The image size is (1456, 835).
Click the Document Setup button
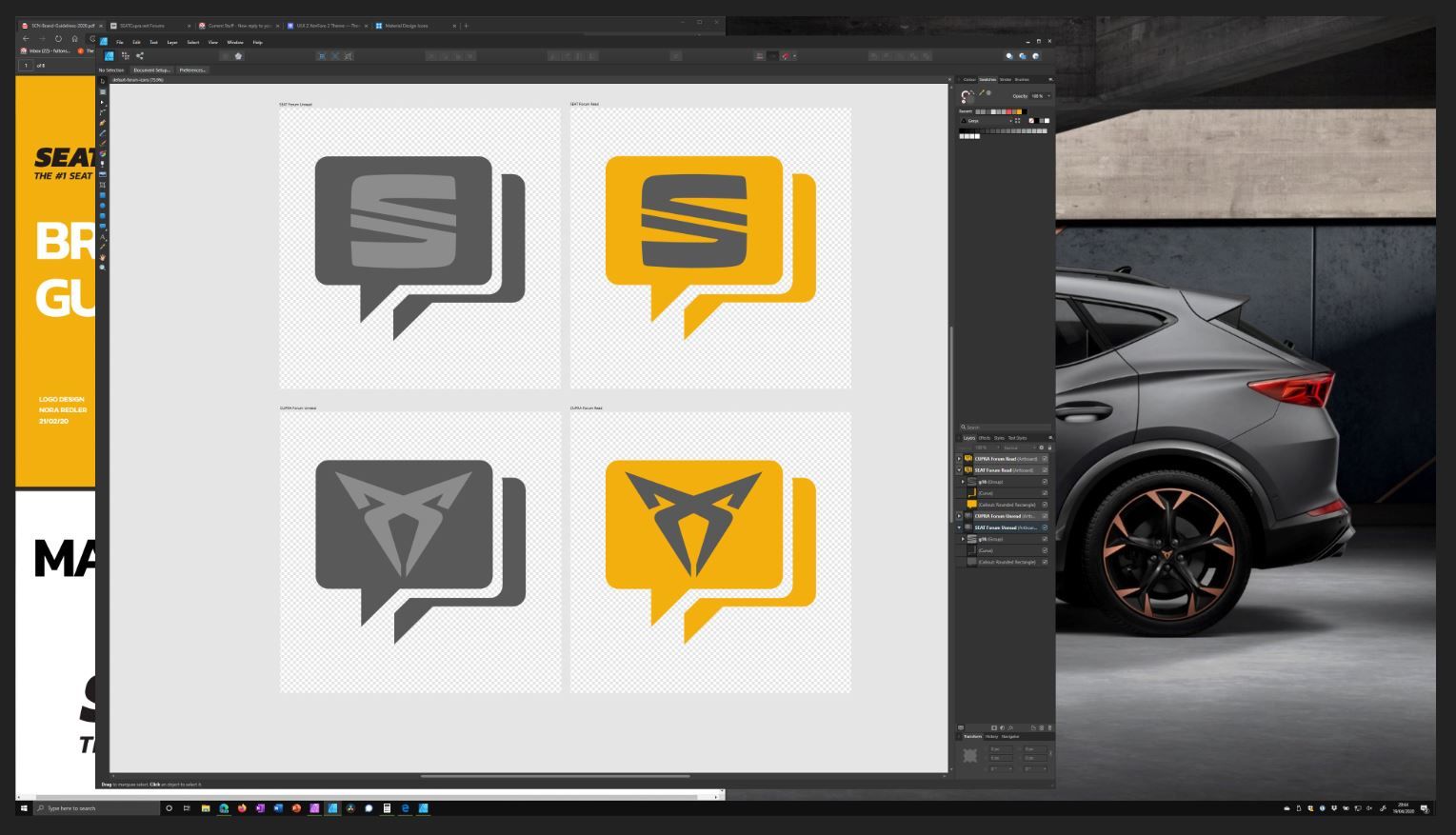click(151, 70)
